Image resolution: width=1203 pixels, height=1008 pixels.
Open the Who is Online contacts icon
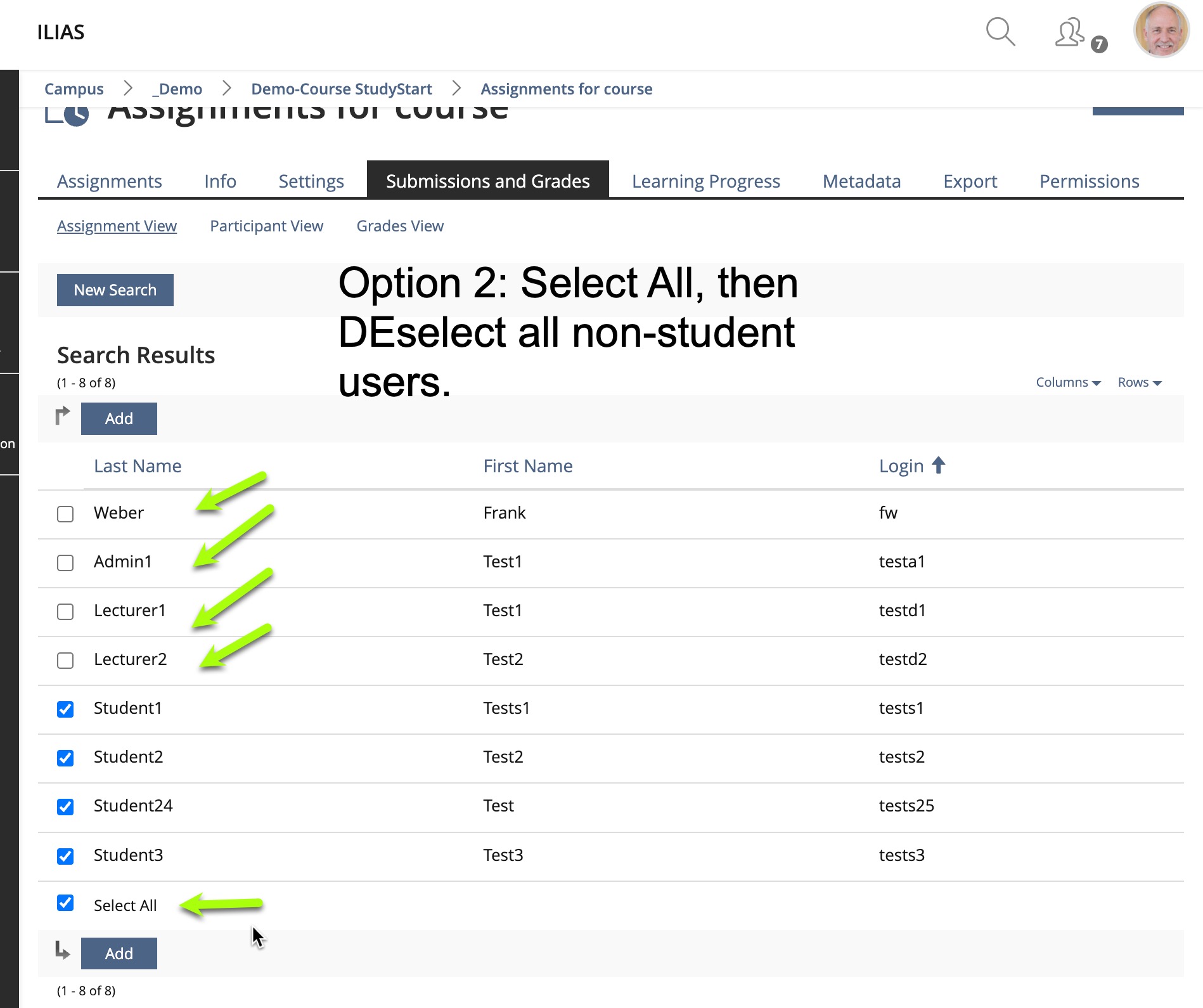pyautogui.click(x=1070, y=33)
